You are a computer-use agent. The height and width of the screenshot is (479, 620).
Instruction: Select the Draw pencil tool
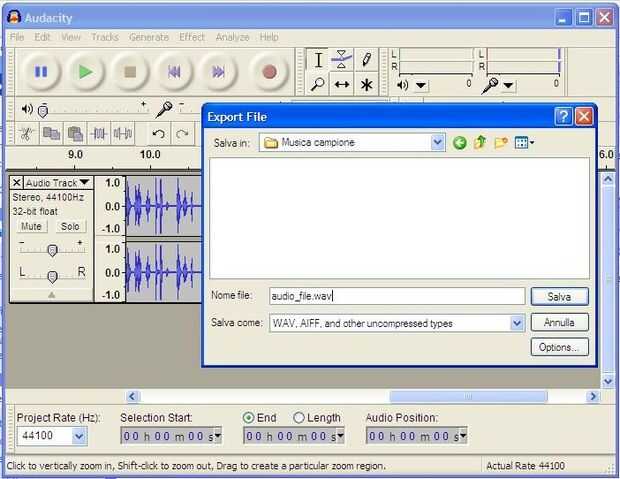(x=366, y=60)
